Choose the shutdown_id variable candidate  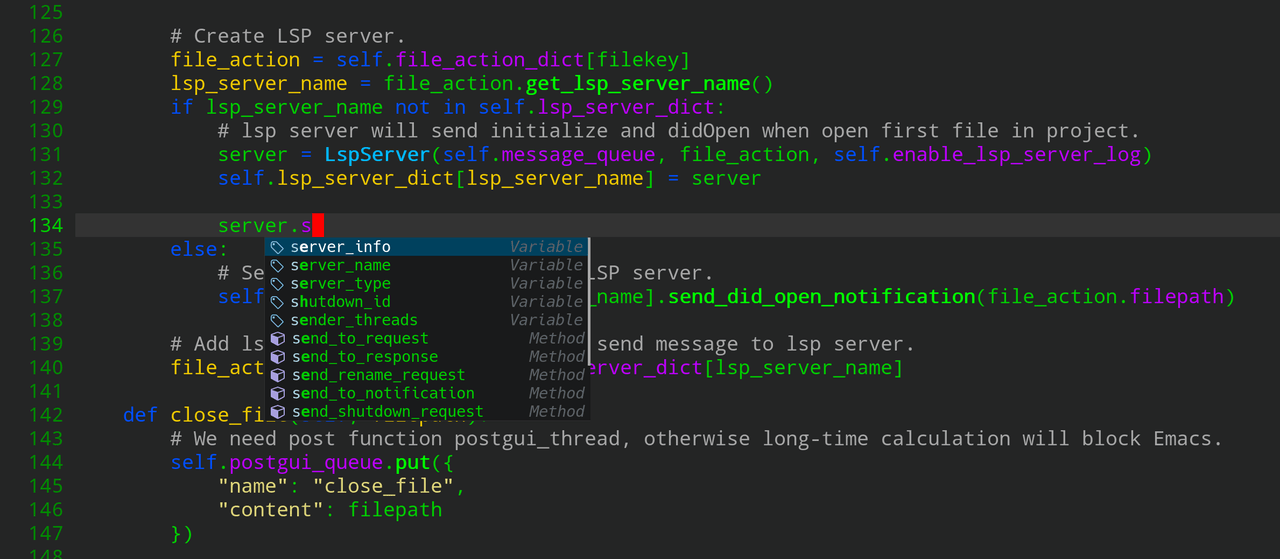pyautogui.click(x=426, y=302)
